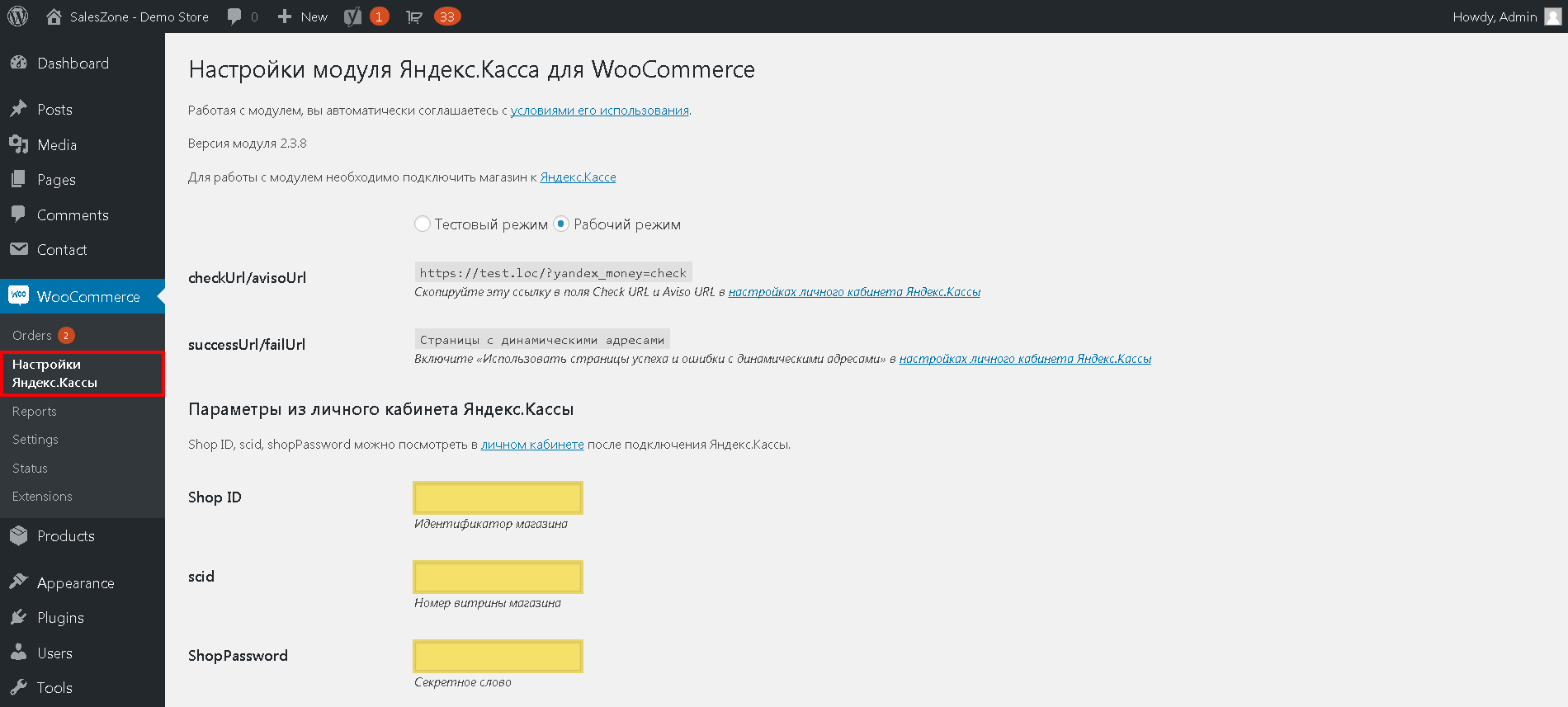Click the Pages document icon

point(18,179)
